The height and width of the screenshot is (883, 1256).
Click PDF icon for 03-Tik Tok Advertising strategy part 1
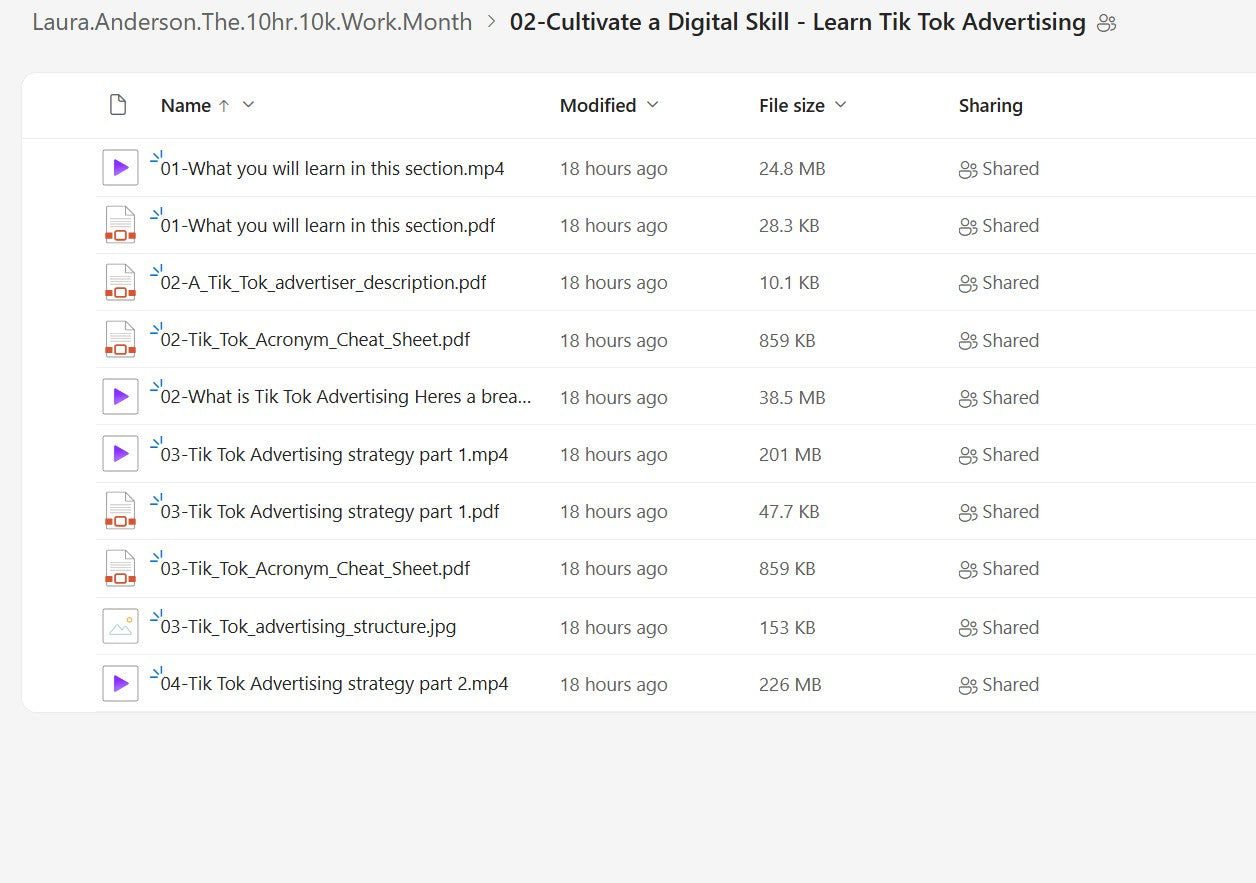pos(120,512)
